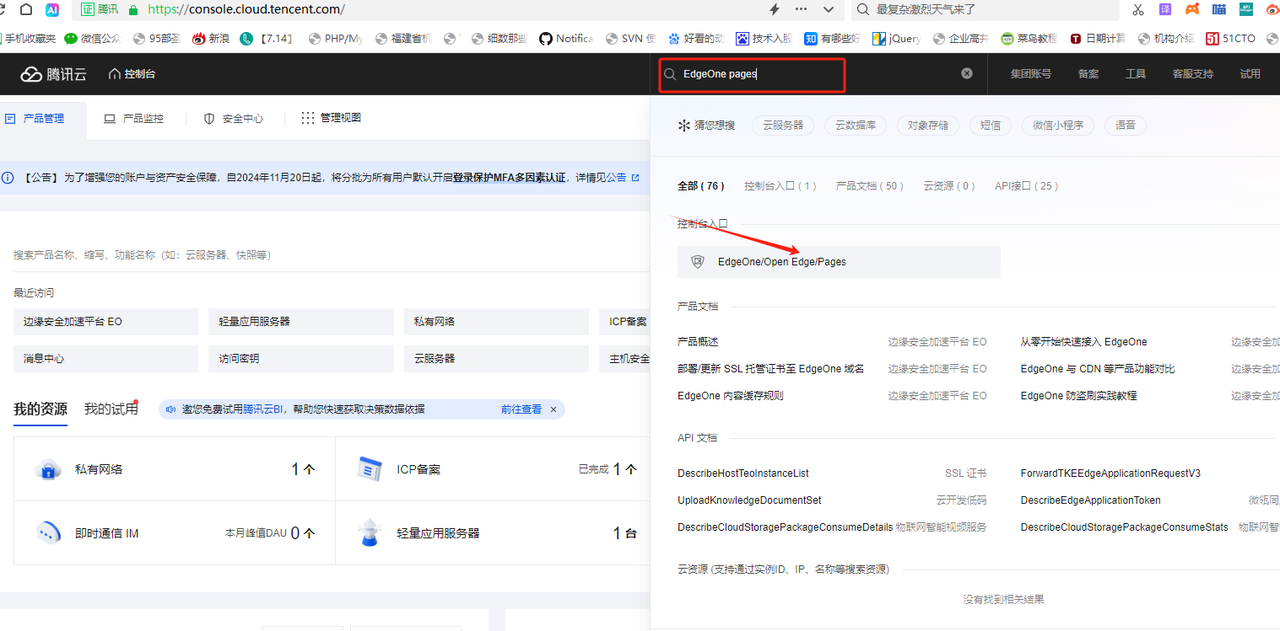
Task: Show 全部 (76) search results
Action: tap(701, 186)
